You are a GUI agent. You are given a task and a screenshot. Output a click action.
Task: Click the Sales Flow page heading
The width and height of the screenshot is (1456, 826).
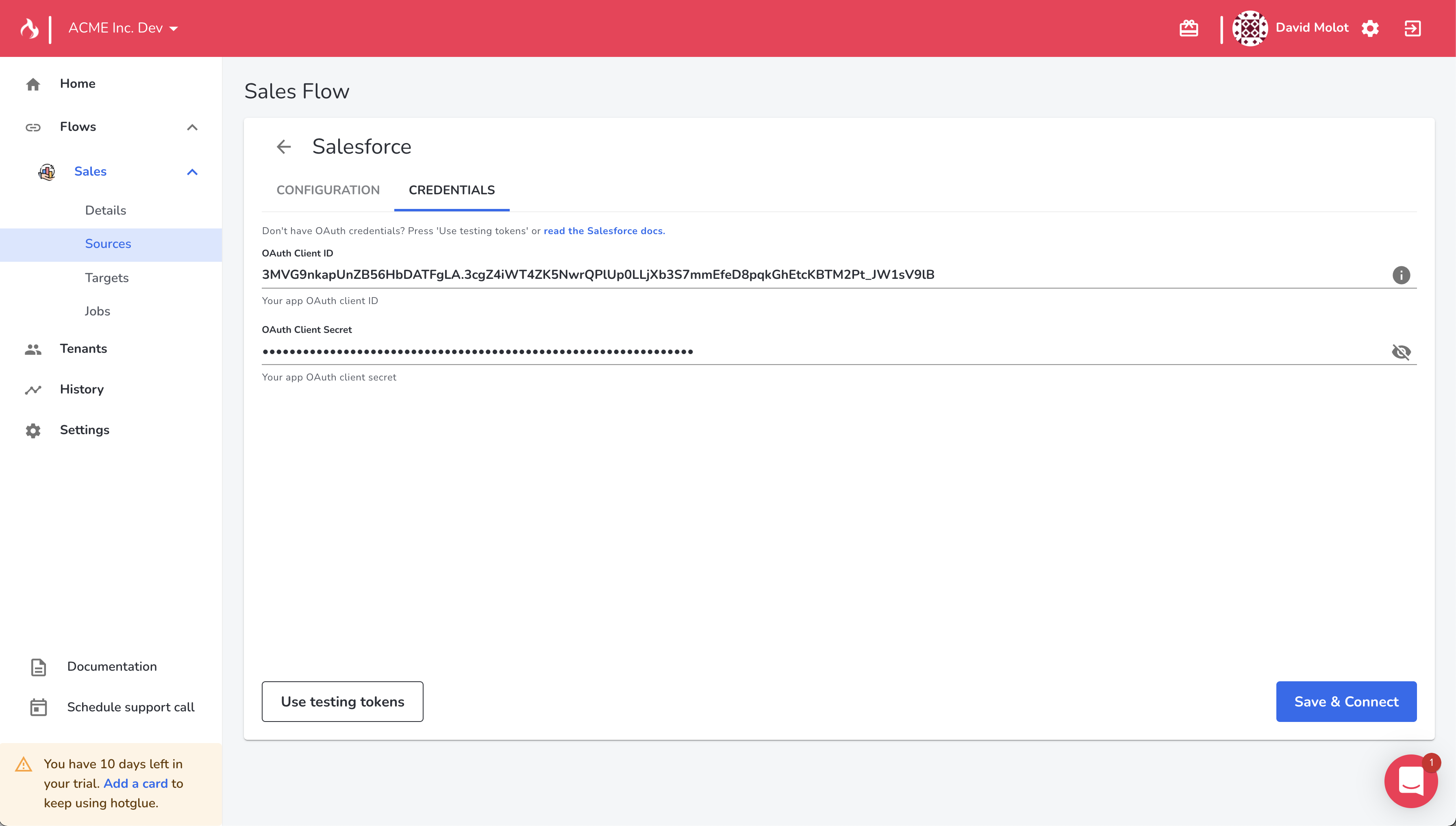pyautogui.click(x=297, y=91)
